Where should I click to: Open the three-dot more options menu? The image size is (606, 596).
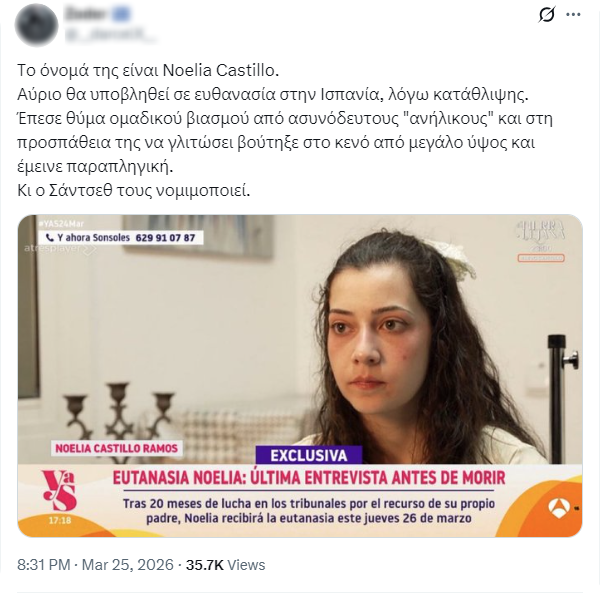coord(573,15)
